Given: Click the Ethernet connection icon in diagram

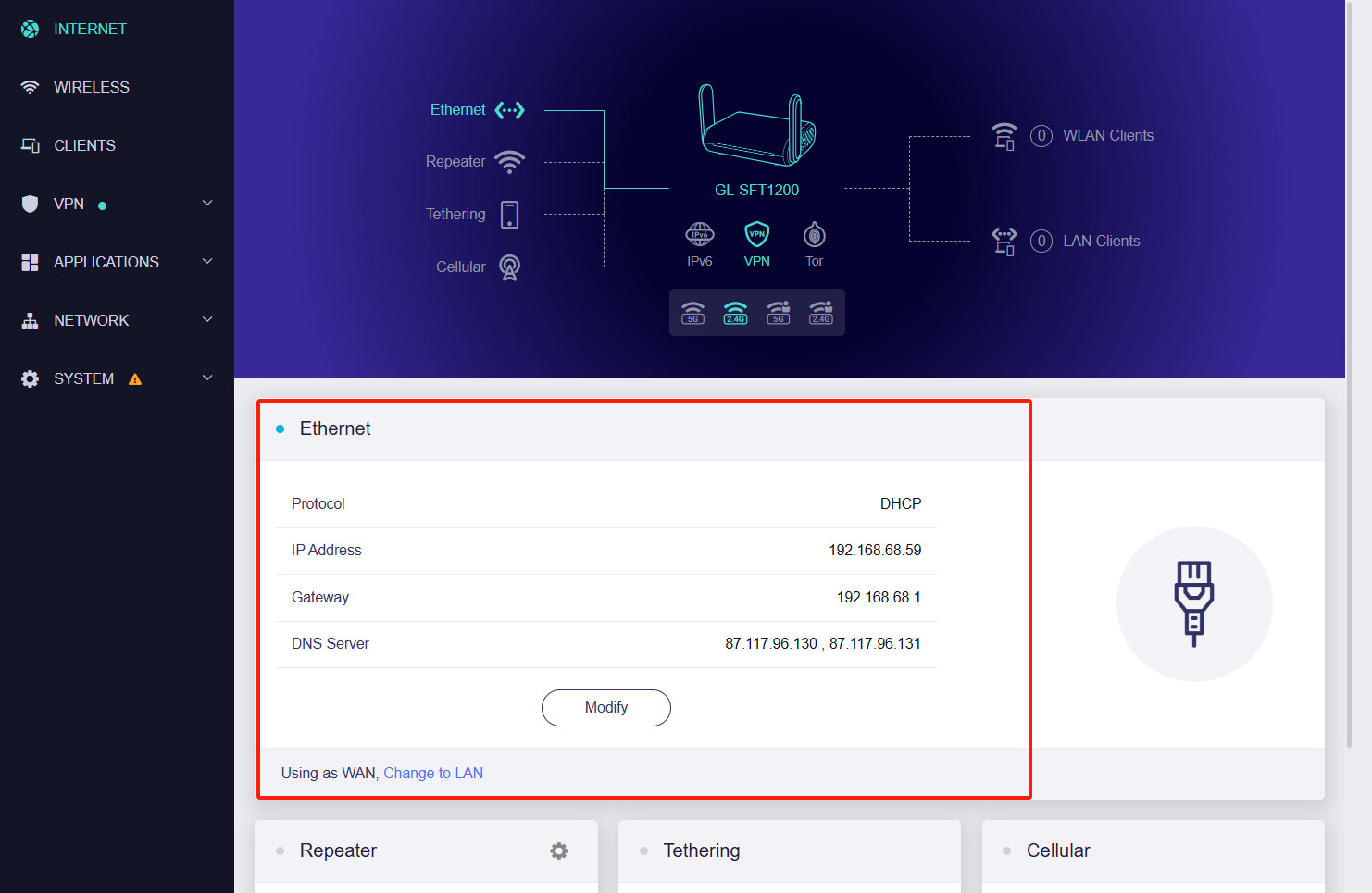Looking at the screenshot, I should pos(509,110).
